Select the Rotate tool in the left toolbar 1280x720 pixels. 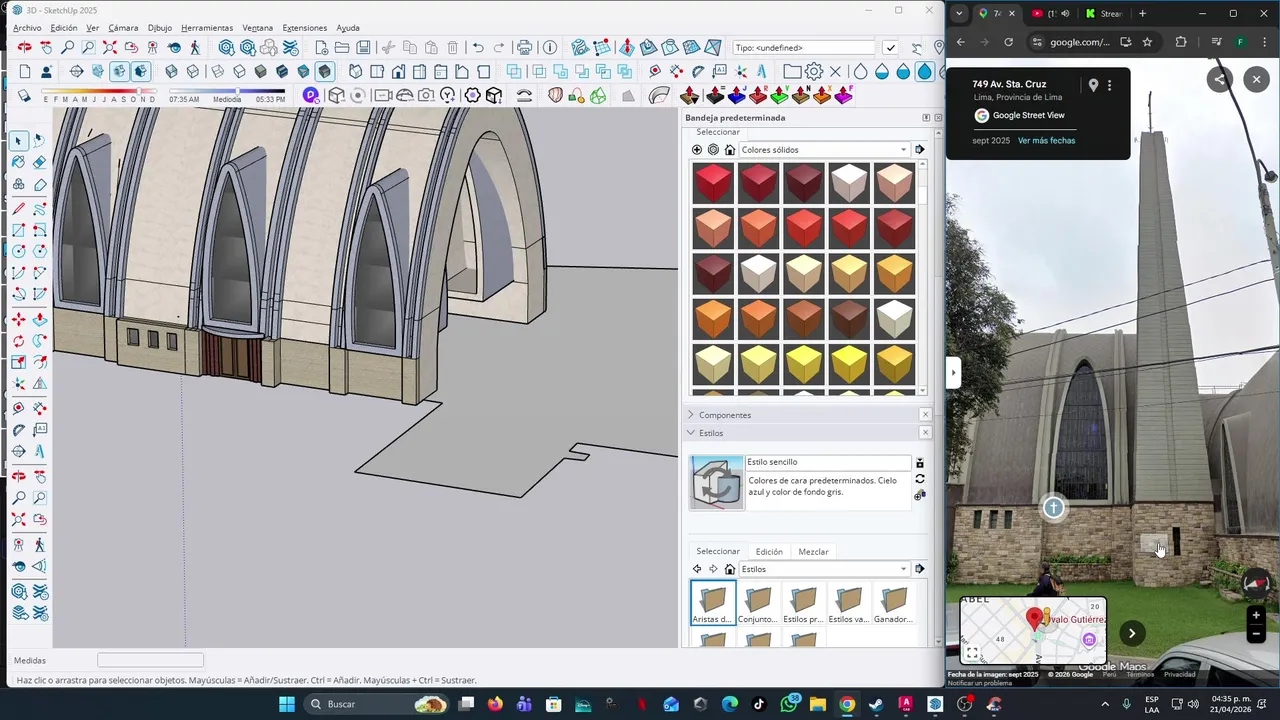pyautogui.click(x=18, y=341)
